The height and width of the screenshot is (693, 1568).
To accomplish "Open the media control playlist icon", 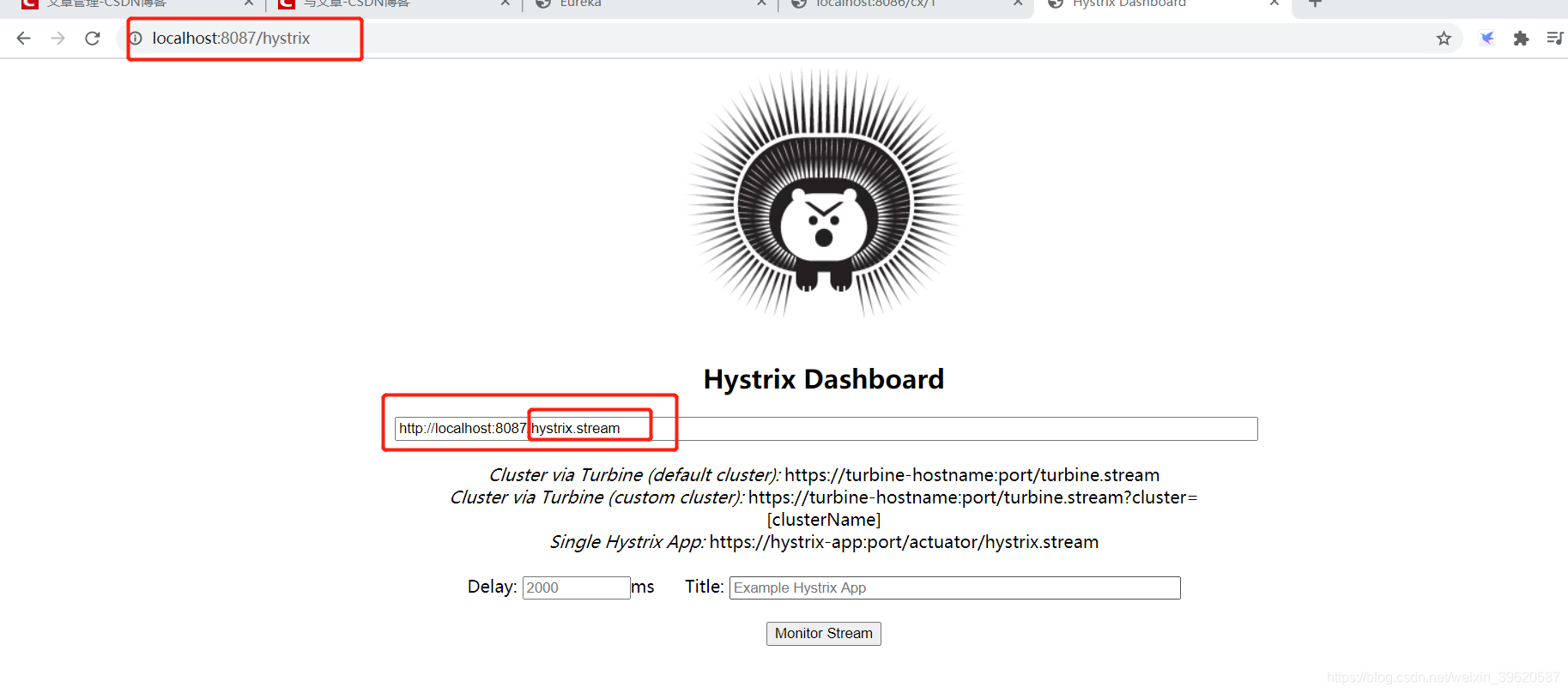I will (x=1554, y=38).
